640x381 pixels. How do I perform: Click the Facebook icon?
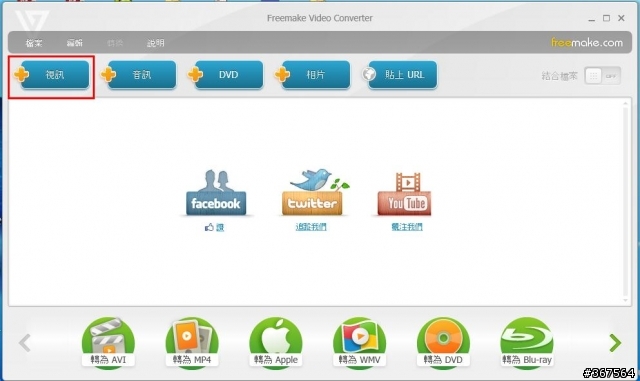click(216, 192)
